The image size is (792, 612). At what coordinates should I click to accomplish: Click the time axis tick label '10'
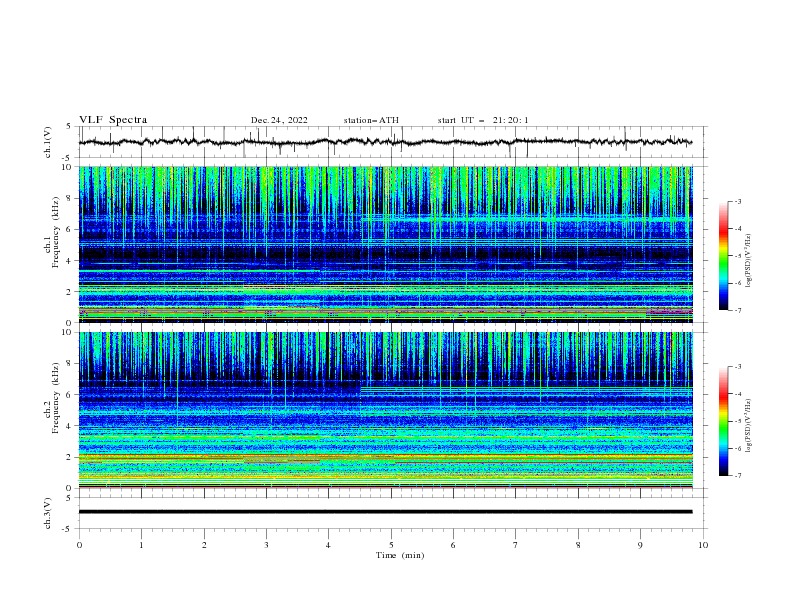tap(703, 545)
